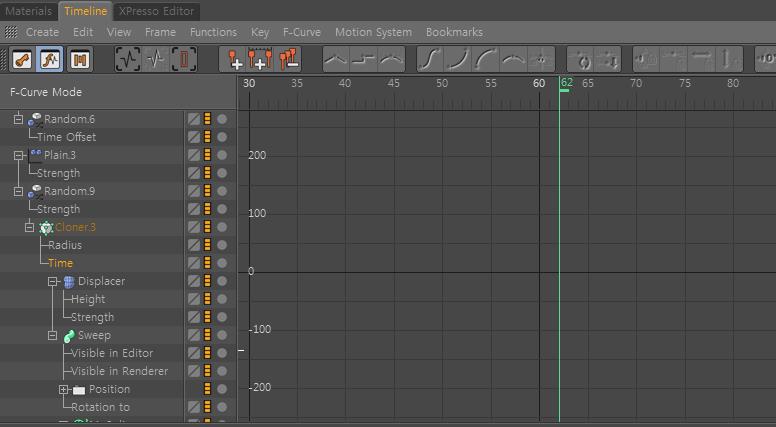
Task: Click the hatched grip icon left of Create
Action: coord(11,32)
